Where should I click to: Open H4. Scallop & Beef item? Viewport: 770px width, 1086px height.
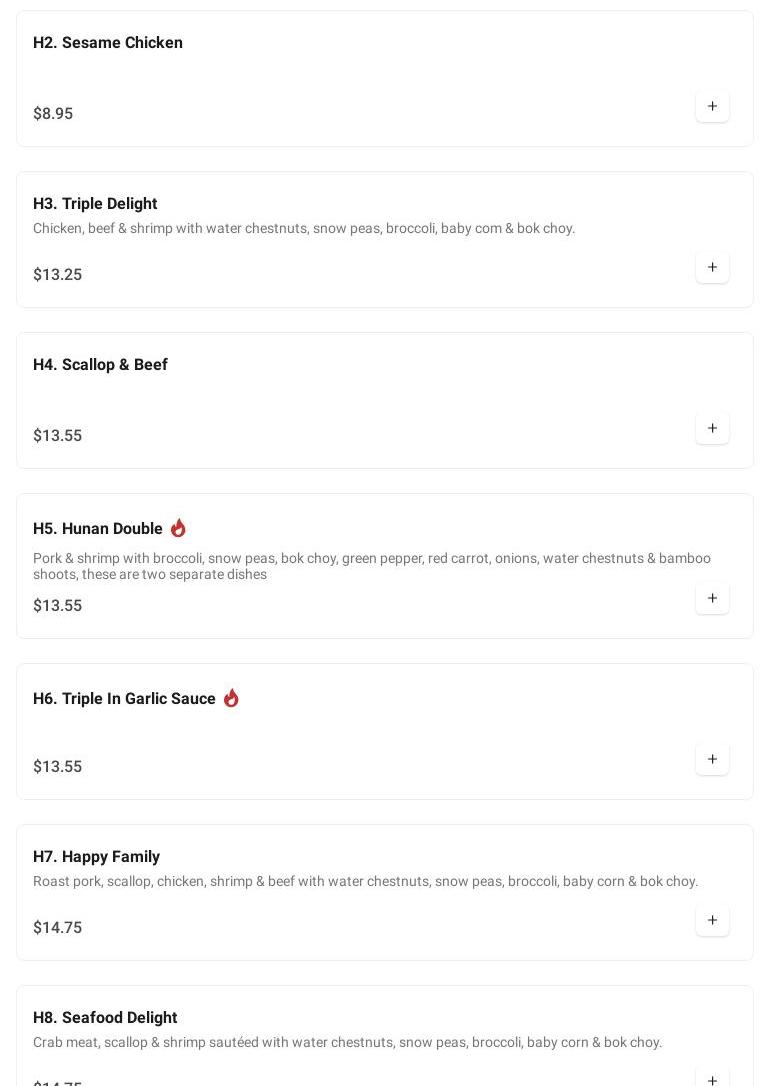click(x=100, y=365)
